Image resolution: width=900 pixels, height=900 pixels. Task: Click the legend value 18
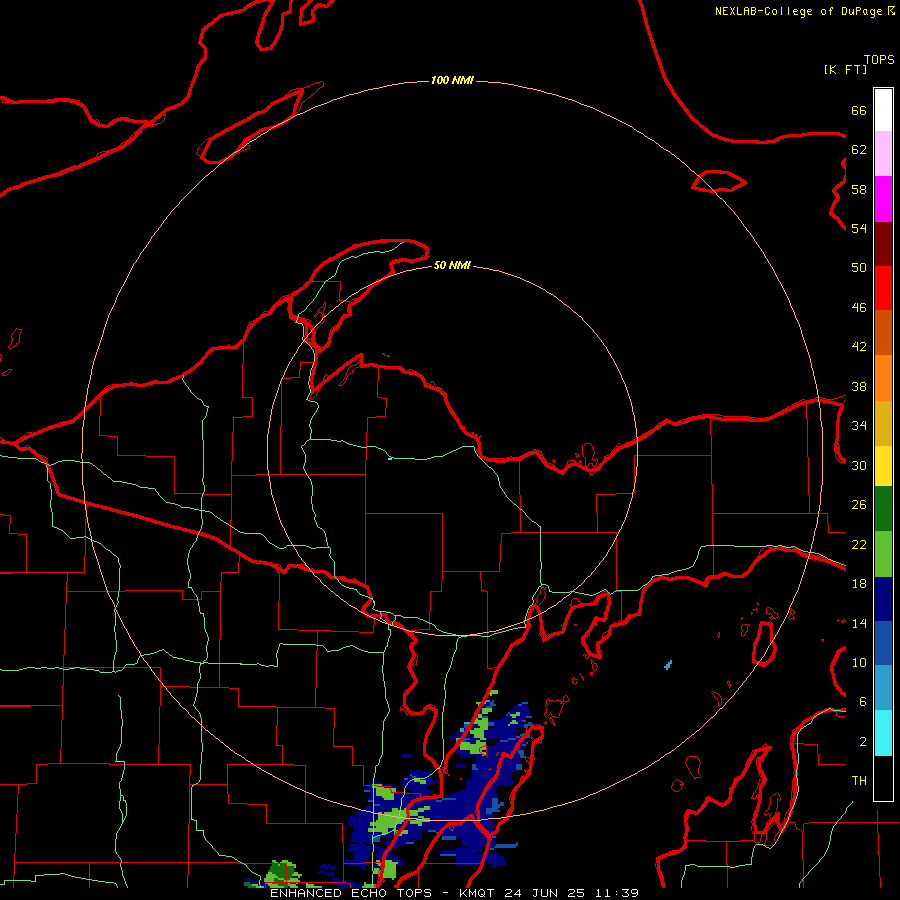pyautogui.click(x=859, y=584)
